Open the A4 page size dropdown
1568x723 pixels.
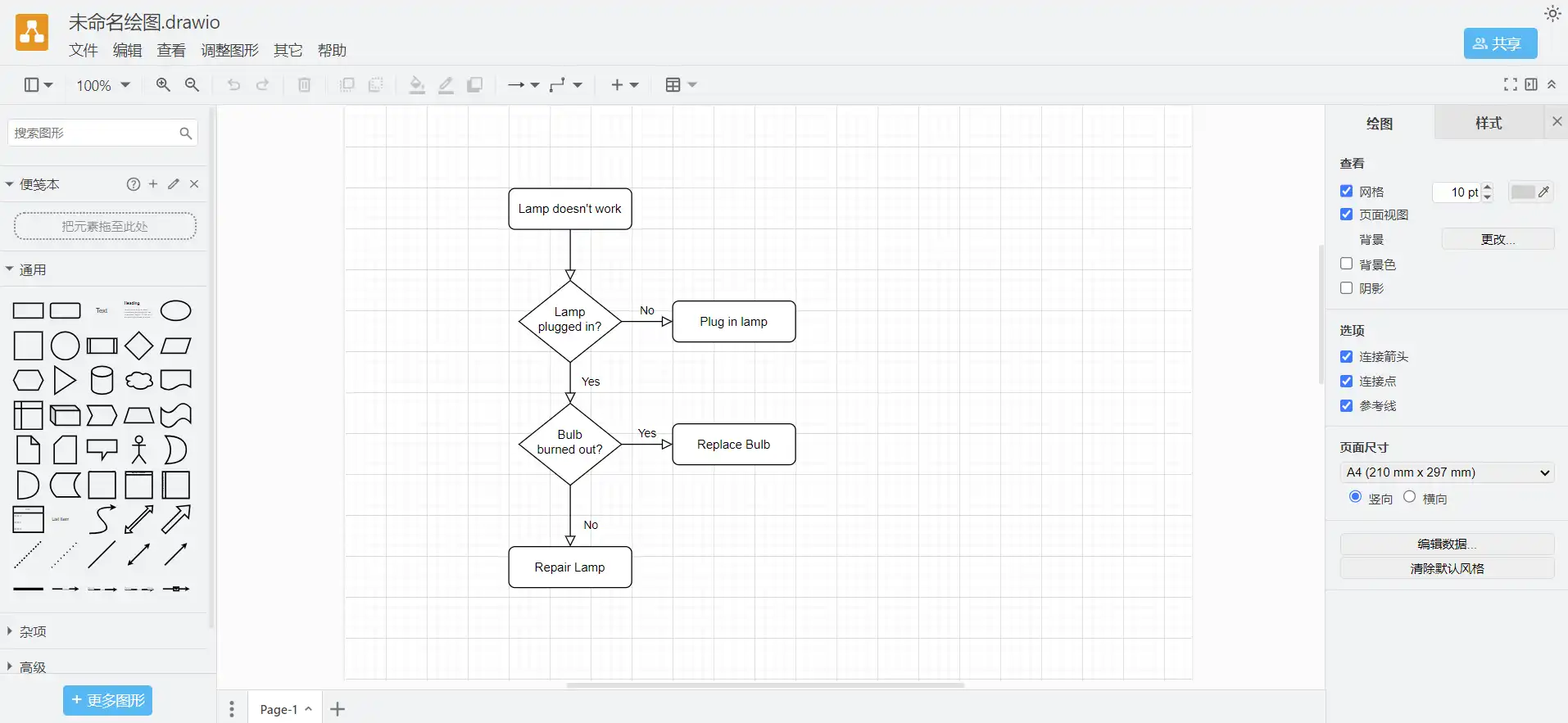point(1447,472)
